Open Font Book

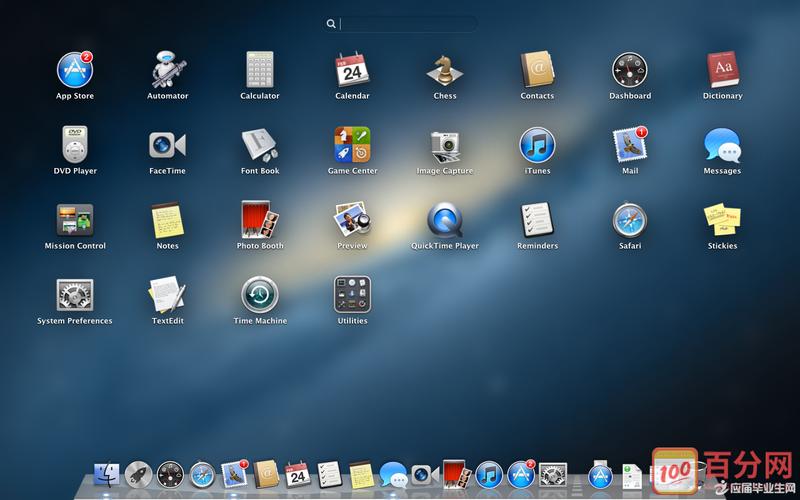point(260,145)
